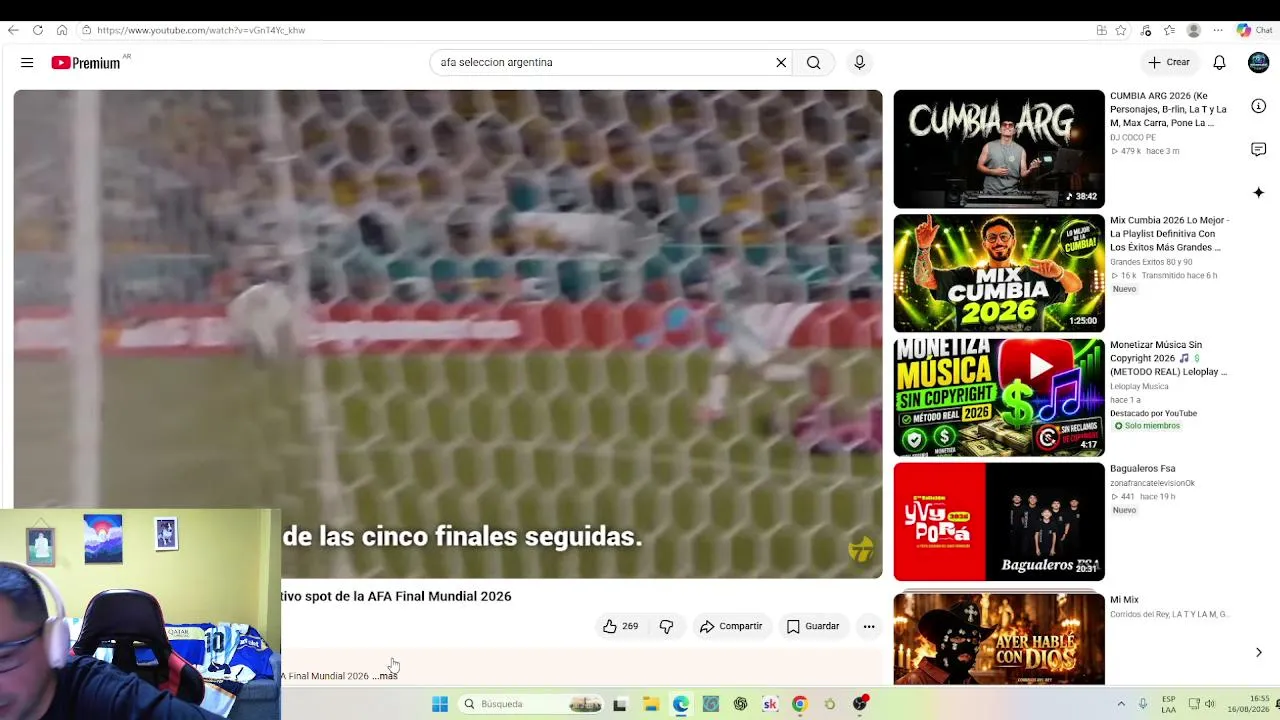
Task: Open the CUMBIA ARG 2026 thumbnail
Action: click(x=999, y=149)
